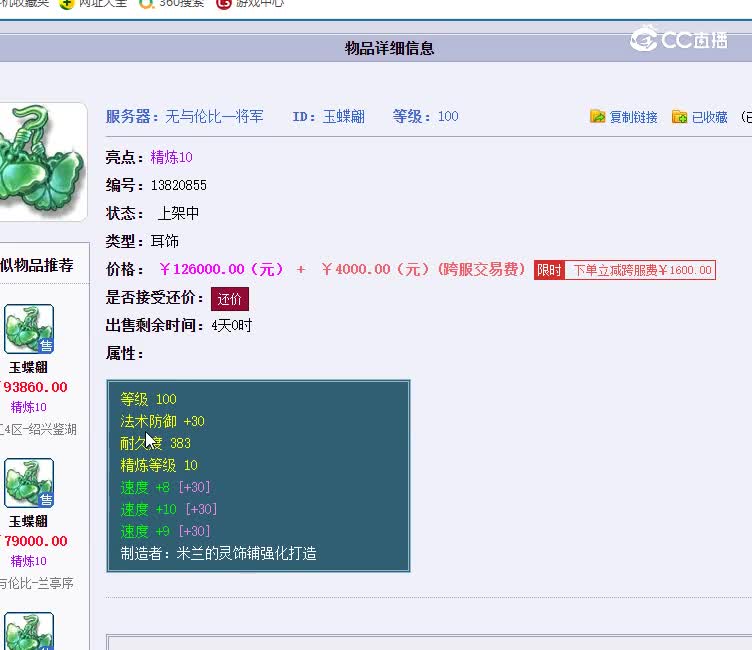Click the ID value 玉蝶翩 in the header row
This screenshot has height=650, width=752.
(x=343, y=117)
